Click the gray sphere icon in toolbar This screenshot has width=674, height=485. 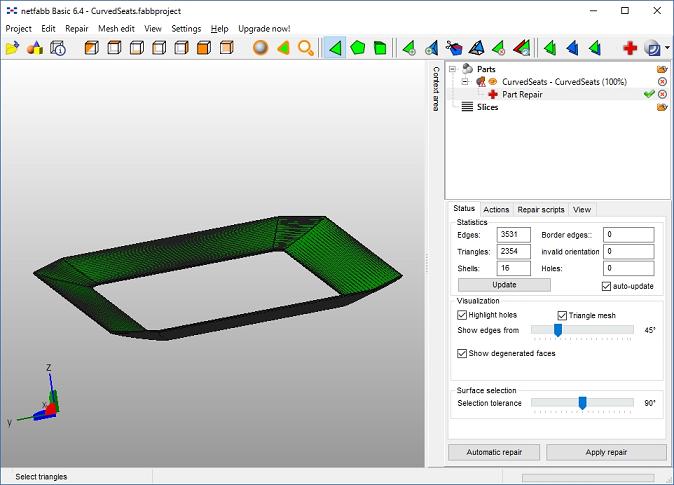tap(260, 48)
